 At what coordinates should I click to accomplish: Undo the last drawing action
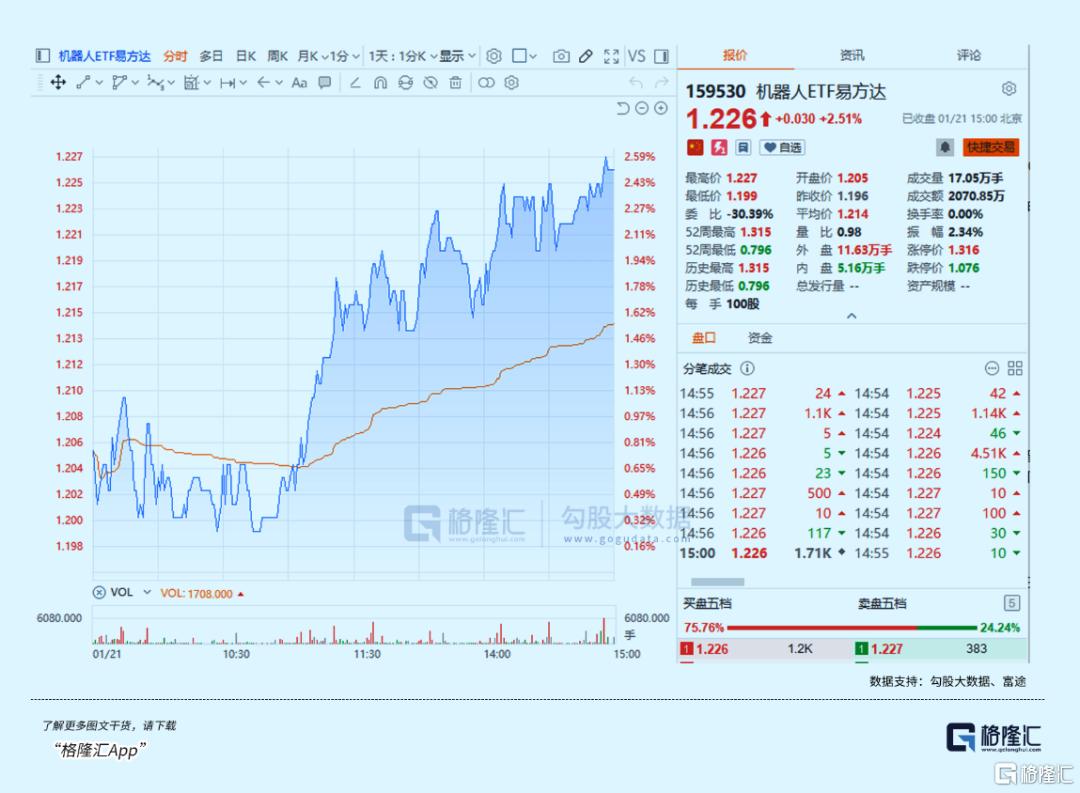coord(636,83)
